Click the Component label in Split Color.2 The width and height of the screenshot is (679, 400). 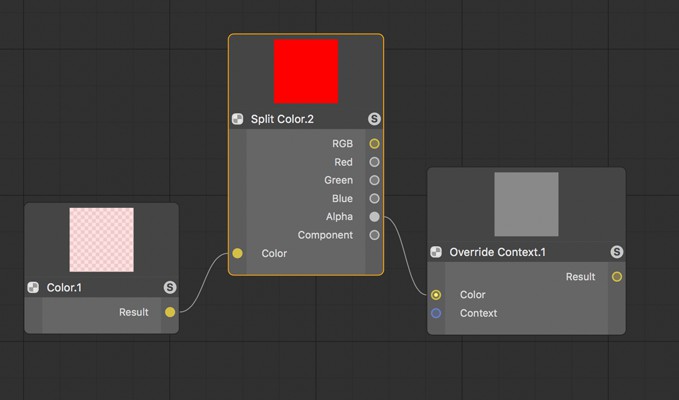[x=325, y=235]
